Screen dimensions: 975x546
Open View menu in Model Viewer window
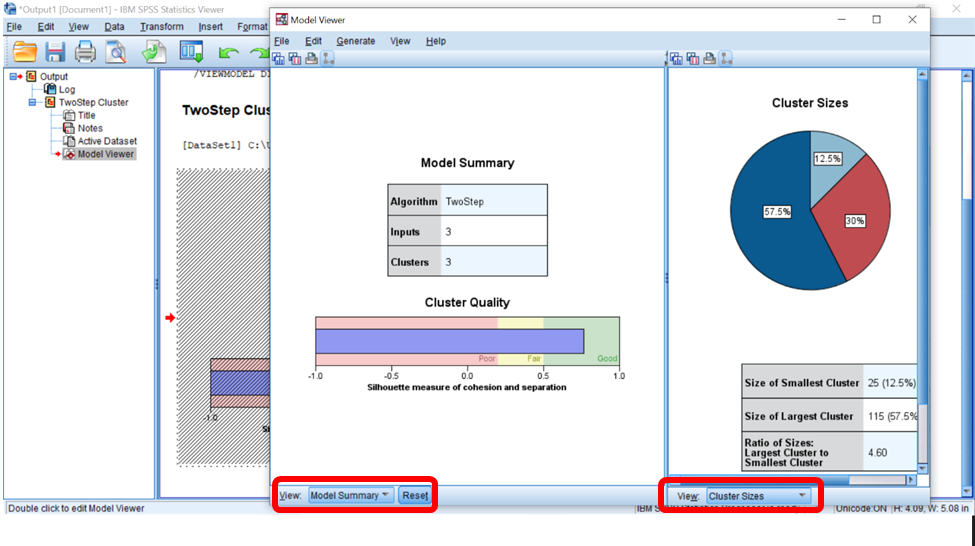400,41
